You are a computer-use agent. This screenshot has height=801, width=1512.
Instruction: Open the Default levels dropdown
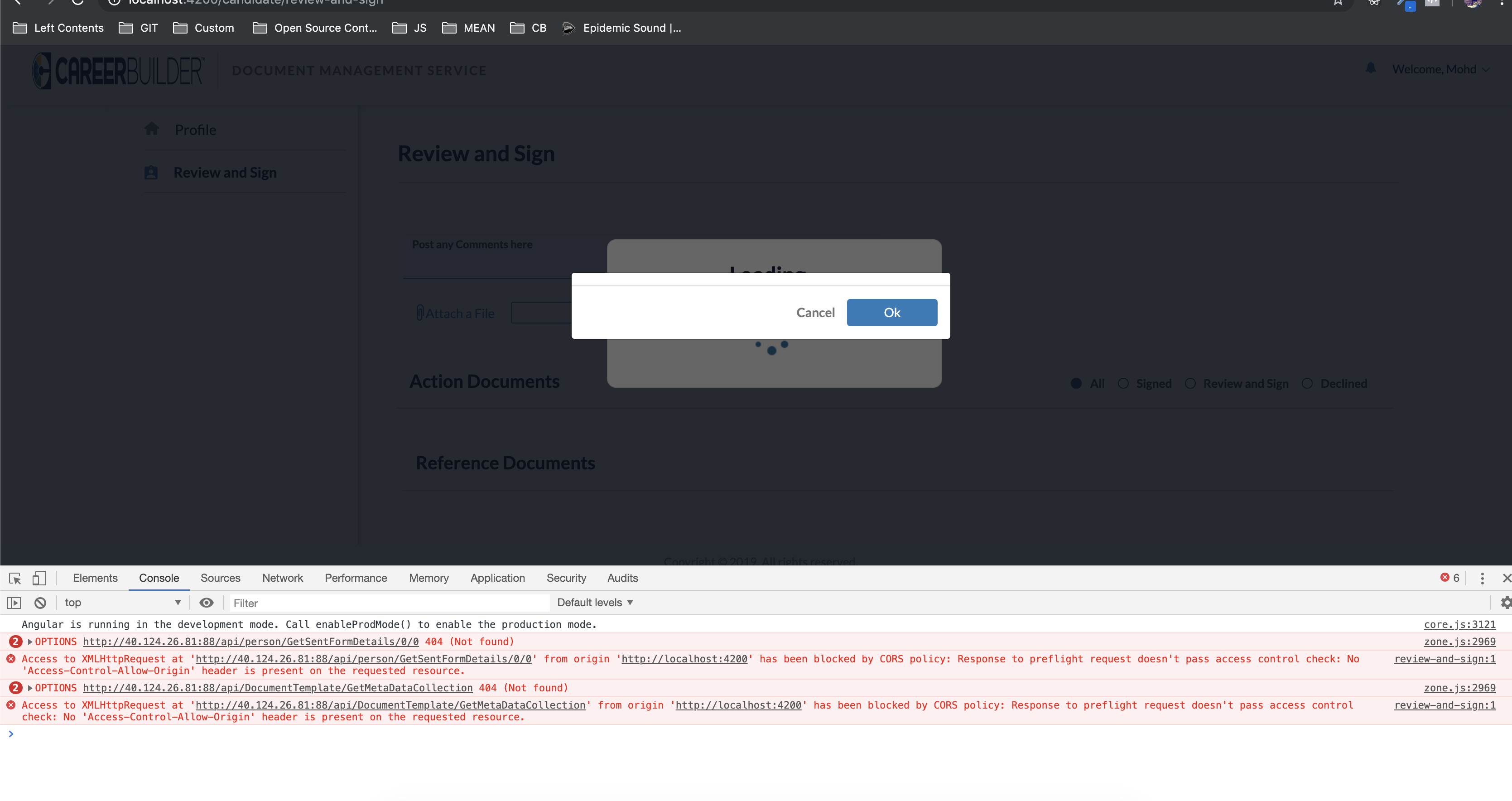pos(595,603)
